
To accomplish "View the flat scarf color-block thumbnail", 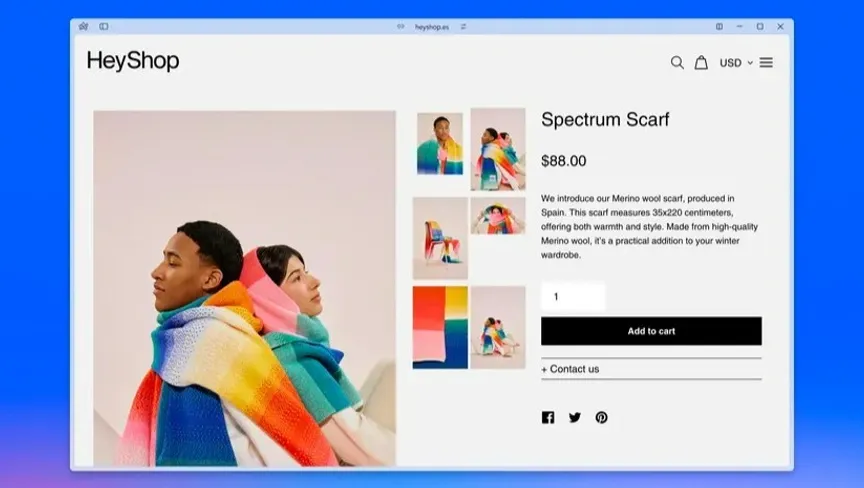I will (x=440, y=327).
